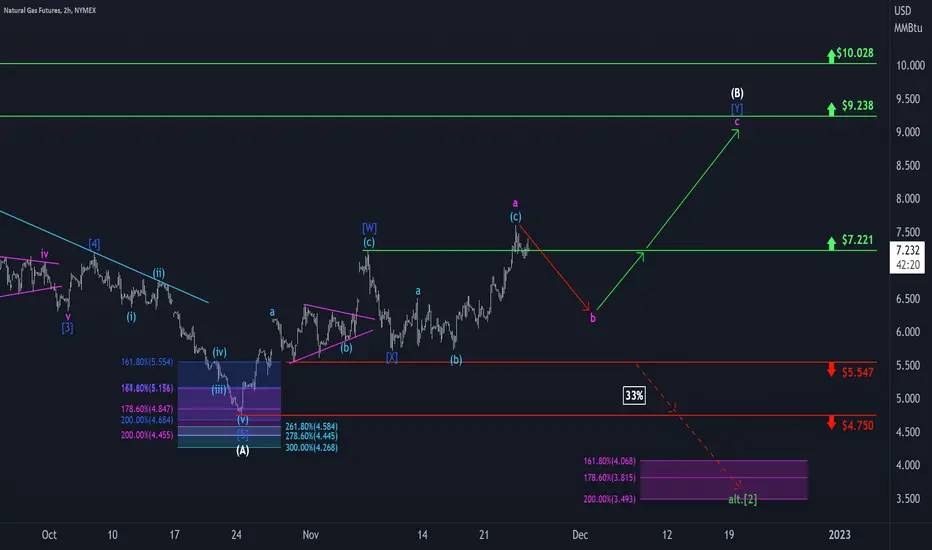
Task: Click the Dec date on time axis
Action: 580,535
